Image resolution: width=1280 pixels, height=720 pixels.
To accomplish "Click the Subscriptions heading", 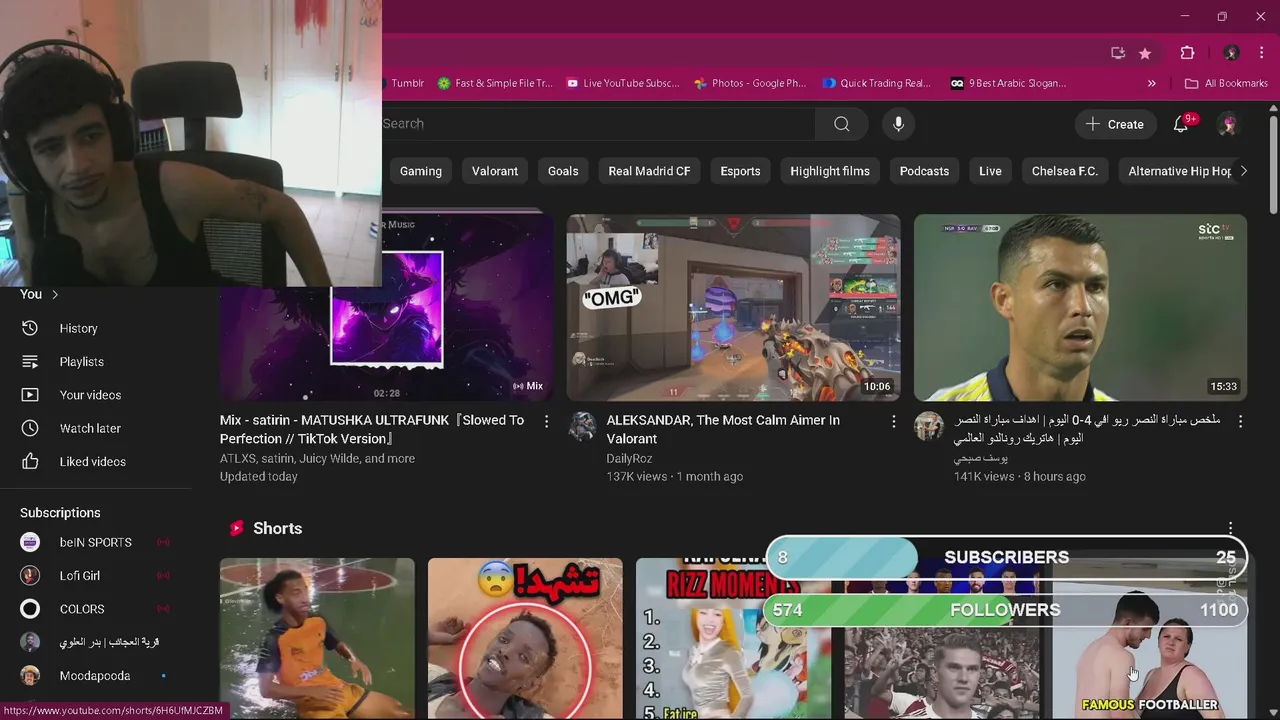I will [x=60, y=513].
